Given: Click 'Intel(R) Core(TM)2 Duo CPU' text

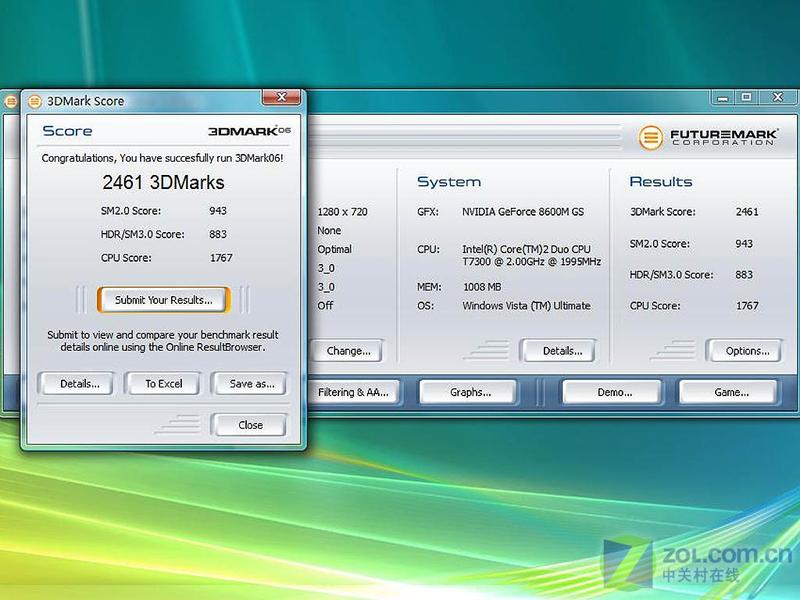Looking at the screenshot, I should tap(527, 249).
